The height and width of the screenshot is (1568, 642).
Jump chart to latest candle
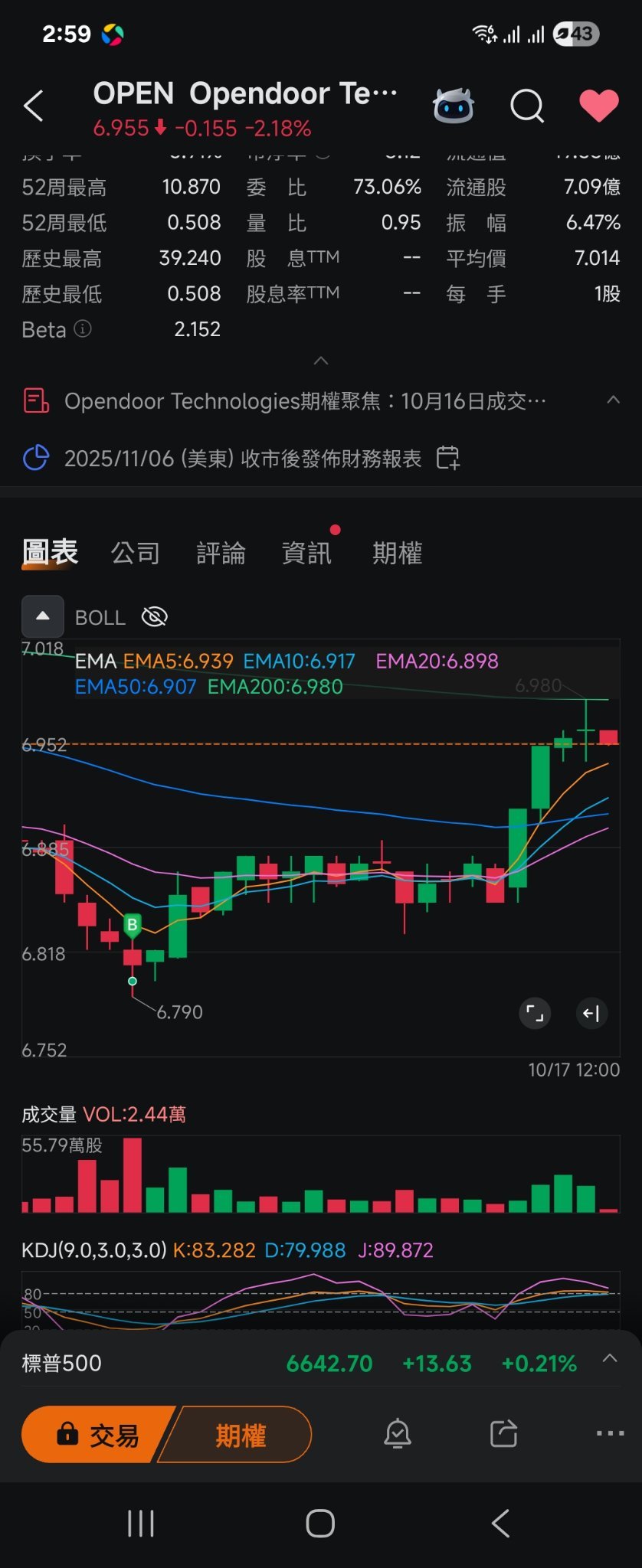pyautogui.click(x=591, y=1014)
